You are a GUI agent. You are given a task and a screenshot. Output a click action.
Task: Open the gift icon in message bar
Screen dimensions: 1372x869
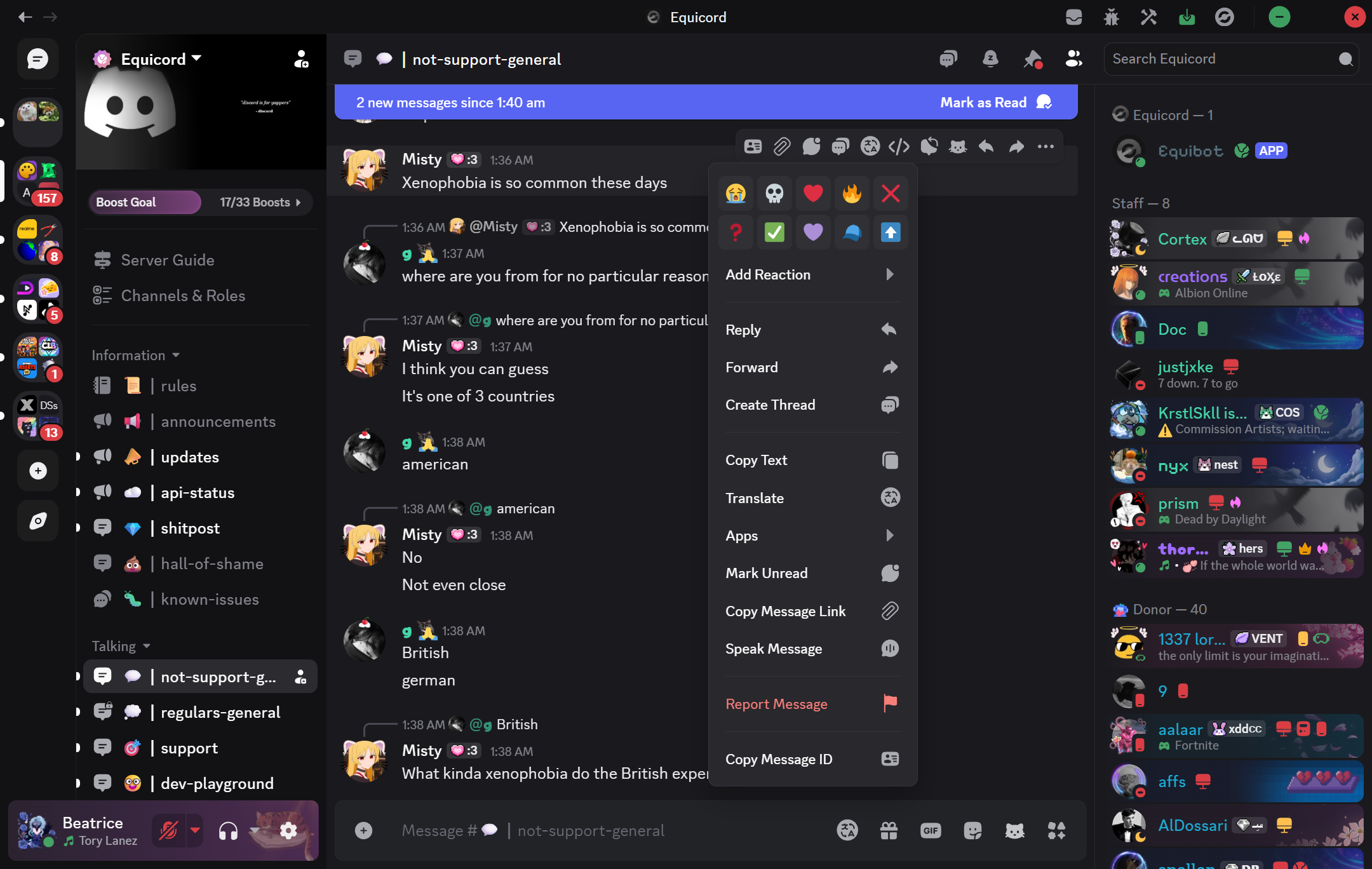pyautogui.click(x=889, y=830)
